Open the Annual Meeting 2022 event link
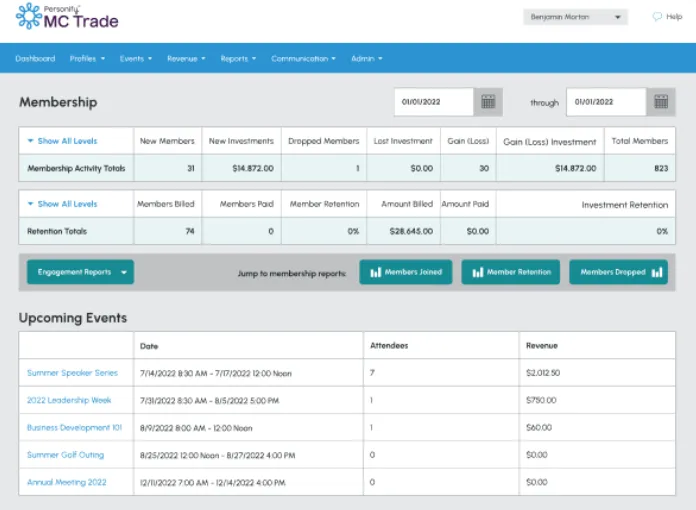The height and width of the screenshot is (510, 696). click(67, 482)
